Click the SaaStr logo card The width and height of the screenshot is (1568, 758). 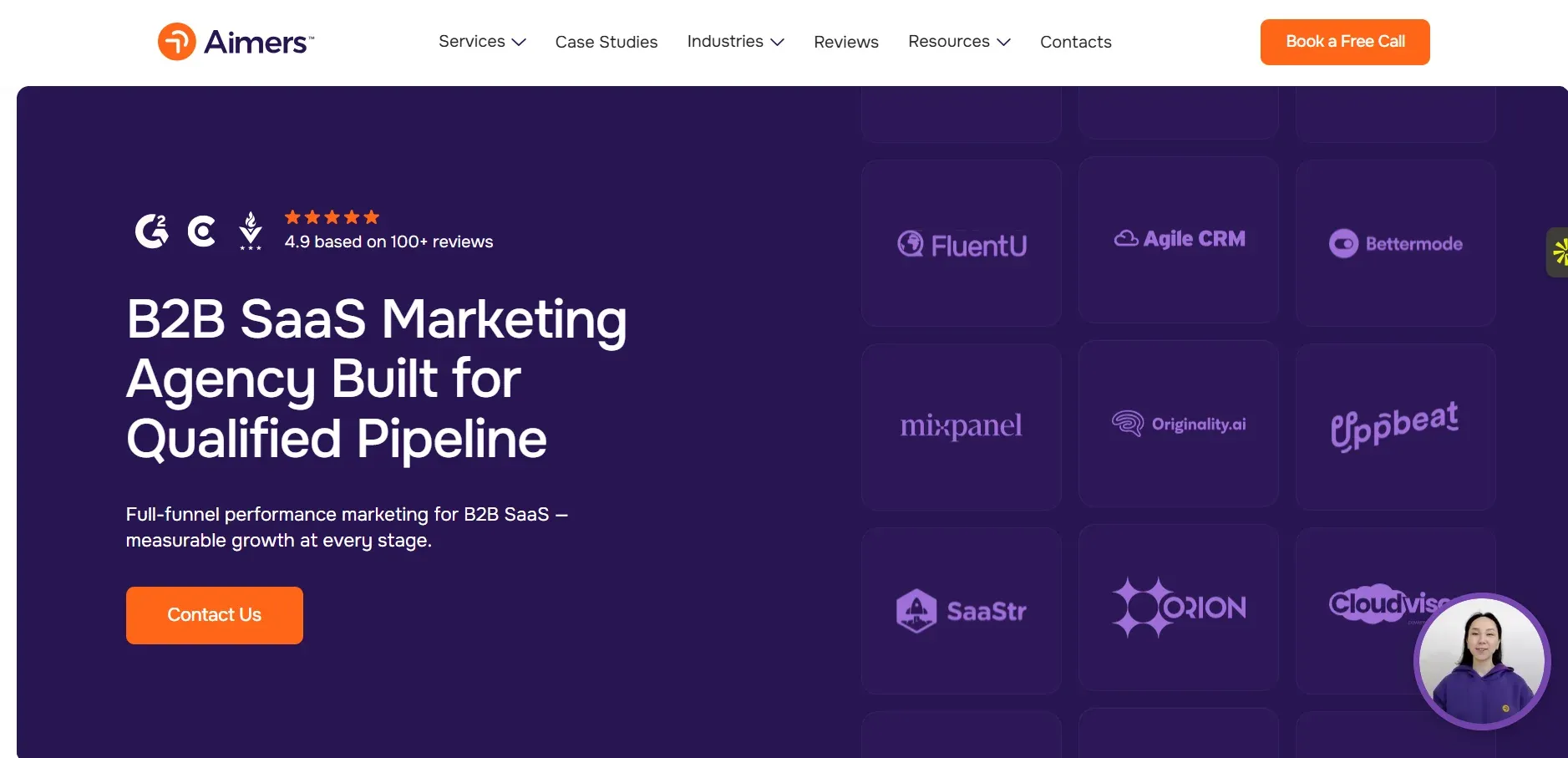pos(962,611)
